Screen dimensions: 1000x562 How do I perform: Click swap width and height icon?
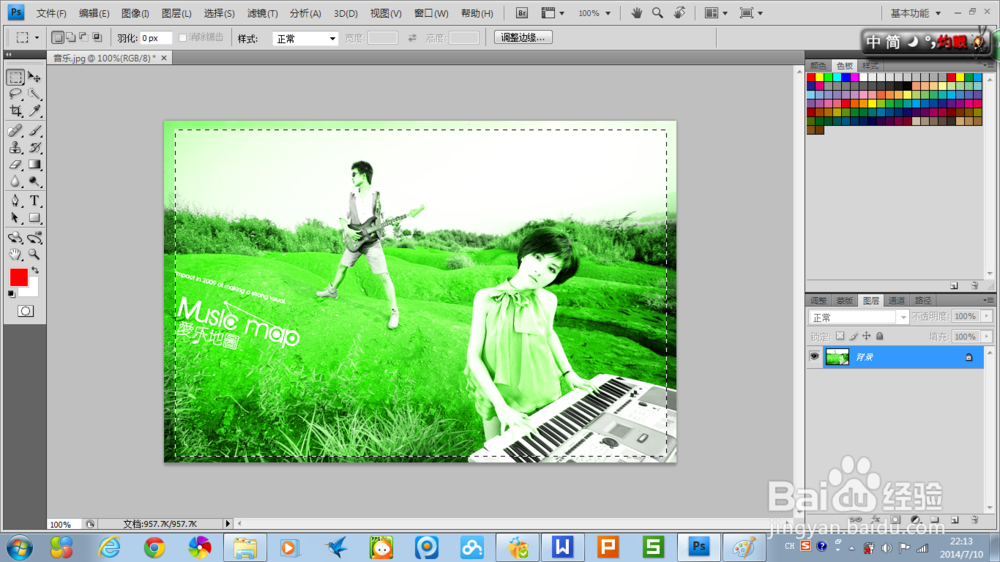413,38
